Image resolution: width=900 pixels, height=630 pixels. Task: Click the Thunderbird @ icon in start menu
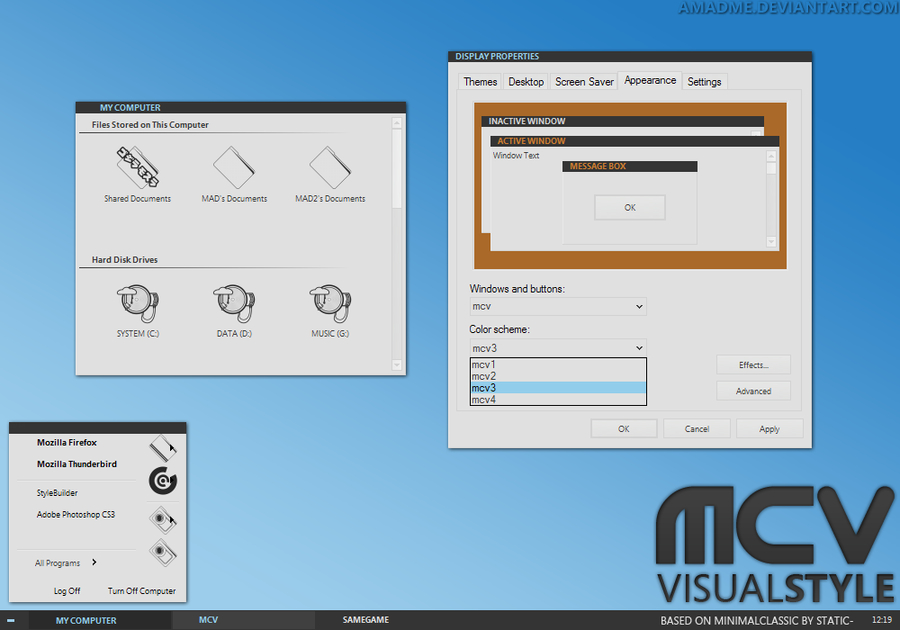(x=163, y=481)
